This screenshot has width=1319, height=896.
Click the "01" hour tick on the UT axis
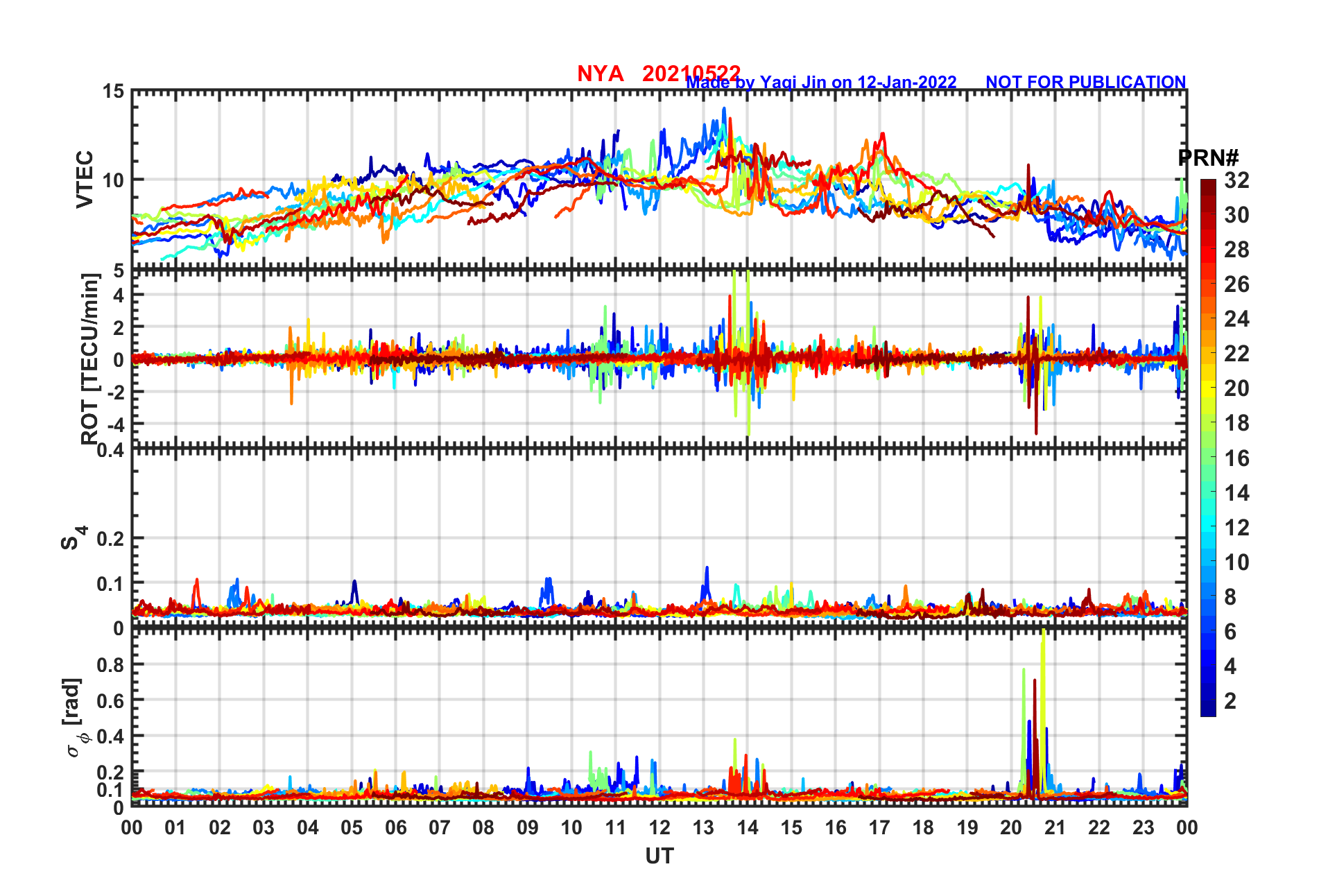coord(175,827)
